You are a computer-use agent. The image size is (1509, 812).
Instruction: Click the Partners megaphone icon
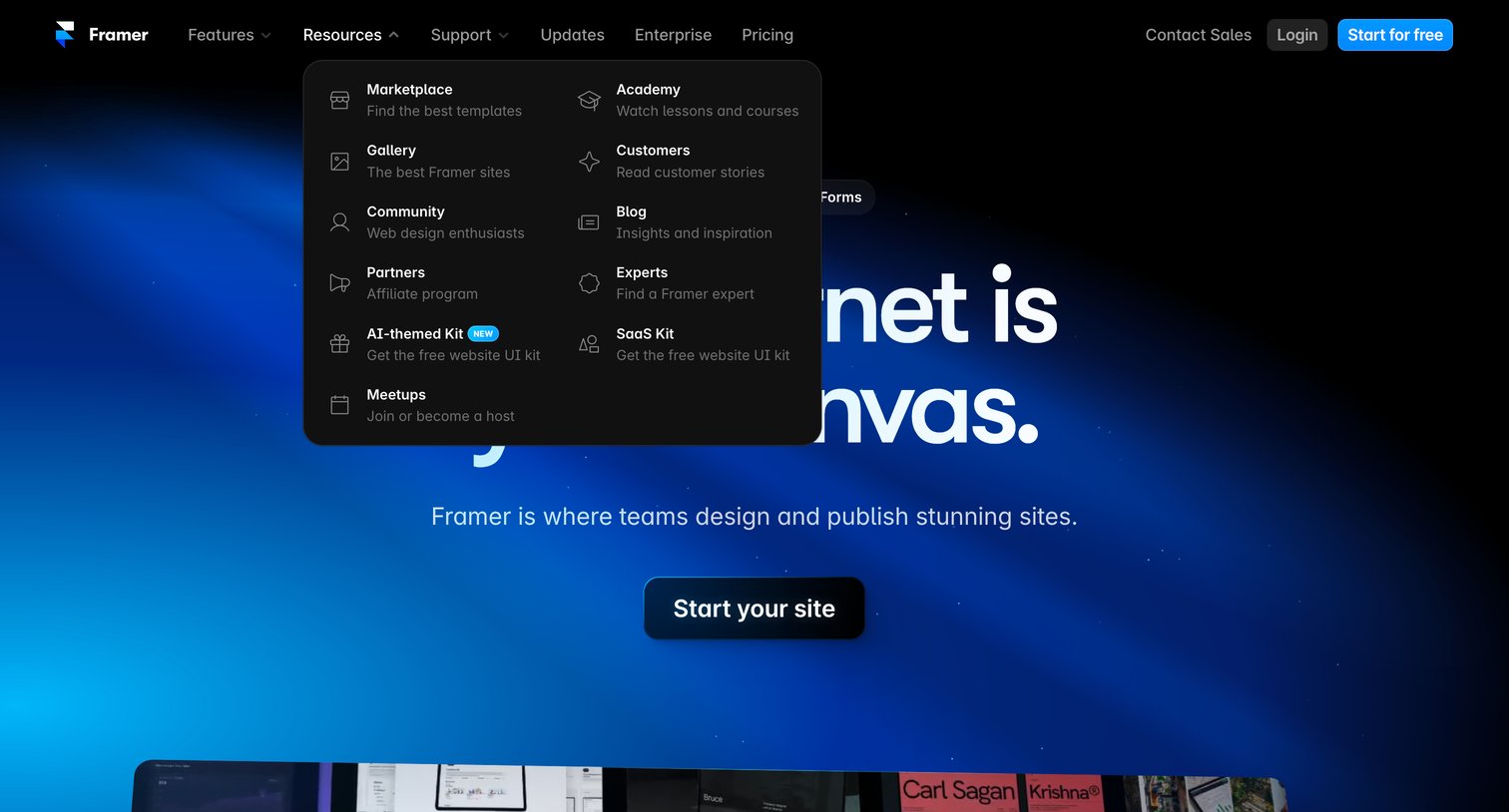click(x=339, y=283)
